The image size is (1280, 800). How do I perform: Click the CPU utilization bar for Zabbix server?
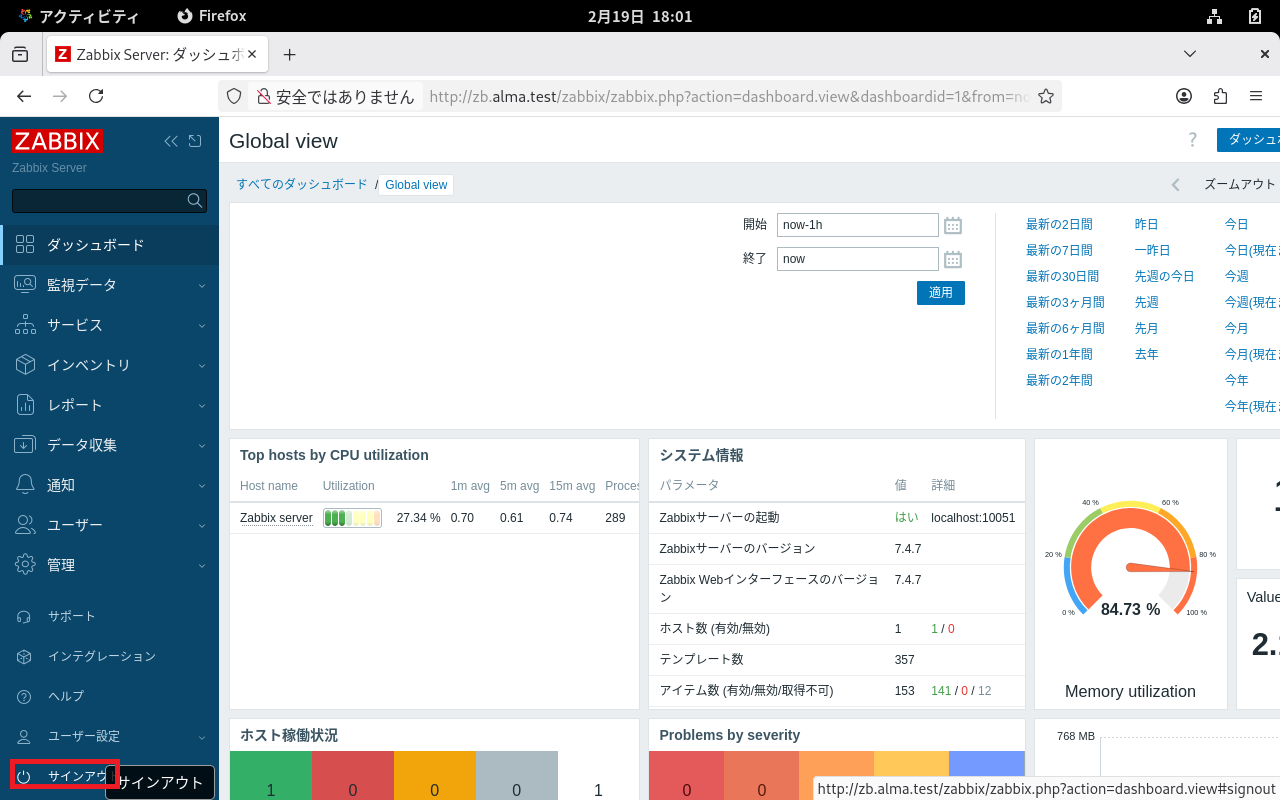point(352,518)
